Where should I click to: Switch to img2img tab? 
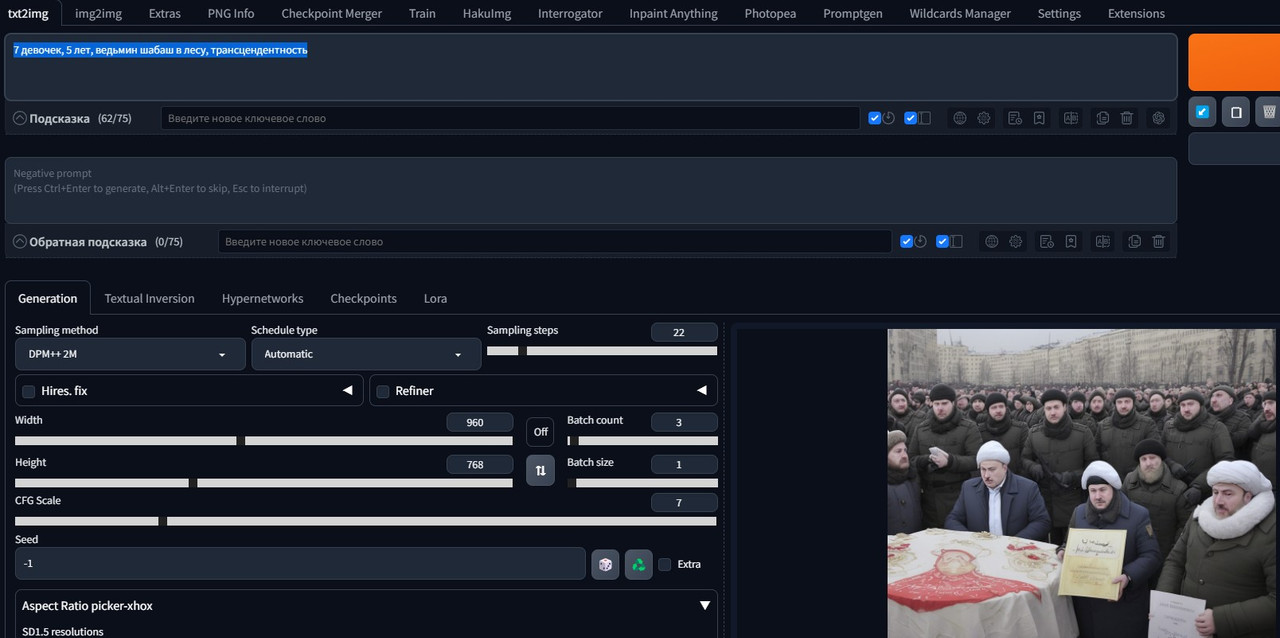(x=98, y=13)
